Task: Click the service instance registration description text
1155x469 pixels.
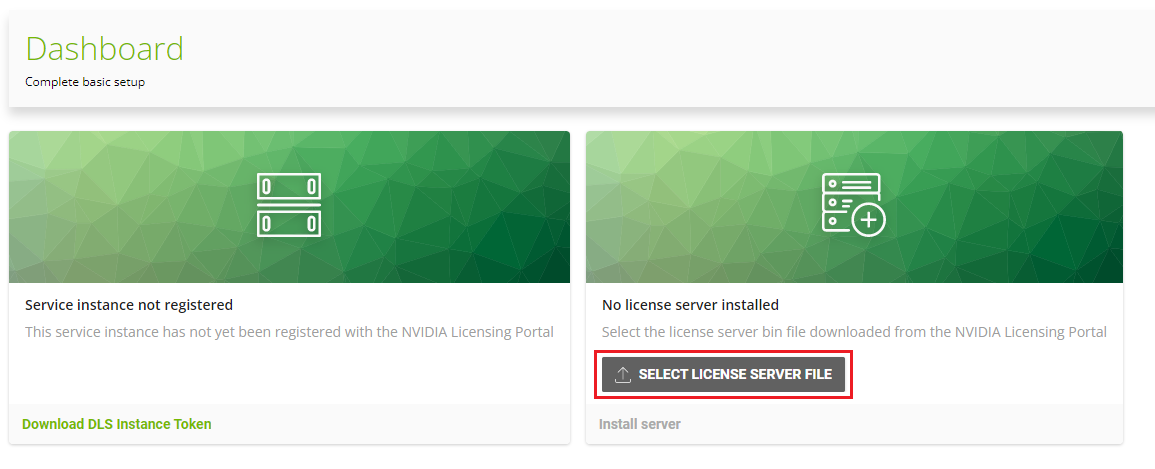Action: pyautogui.click(x=289, y=332)
